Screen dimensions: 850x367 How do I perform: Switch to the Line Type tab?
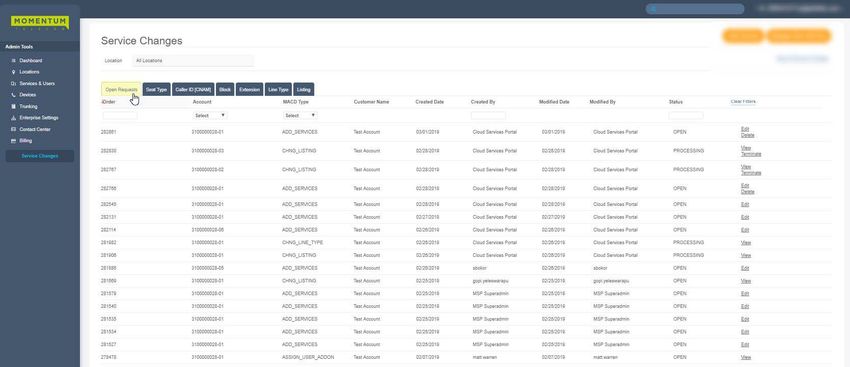[279, 89]
